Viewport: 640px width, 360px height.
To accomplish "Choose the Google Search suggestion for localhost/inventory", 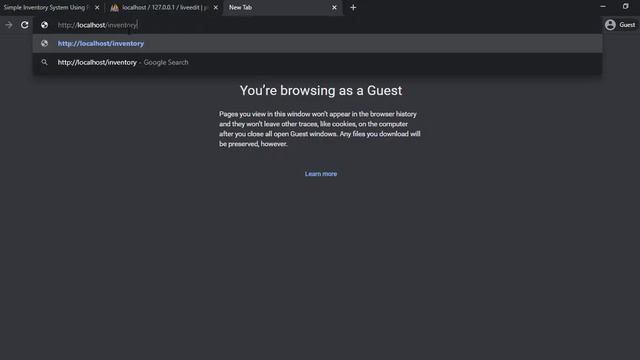I will click(x=317, y=62).
